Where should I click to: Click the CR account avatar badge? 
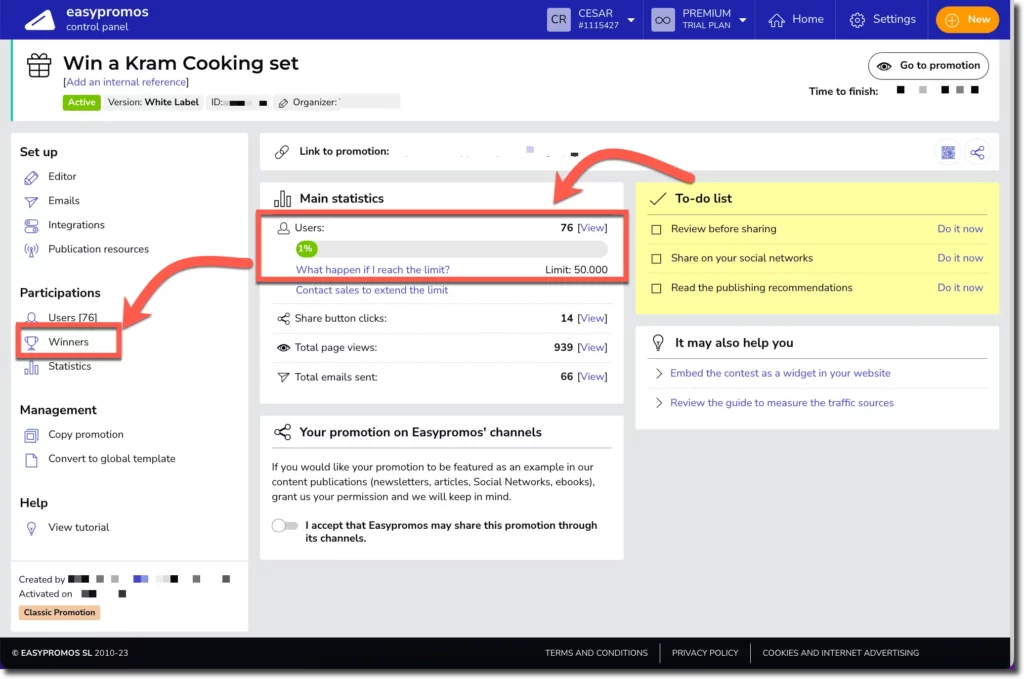click(x=558, y=20)
